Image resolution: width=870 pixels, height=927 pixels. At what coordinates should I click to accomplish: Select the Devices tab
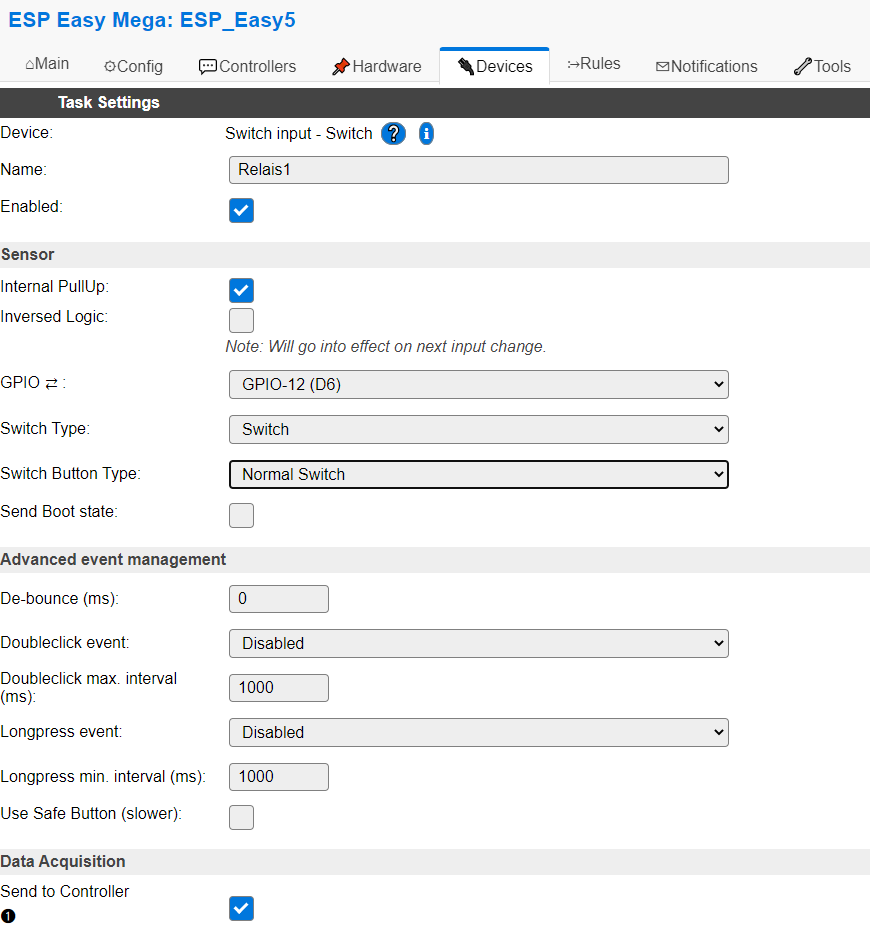495,66
